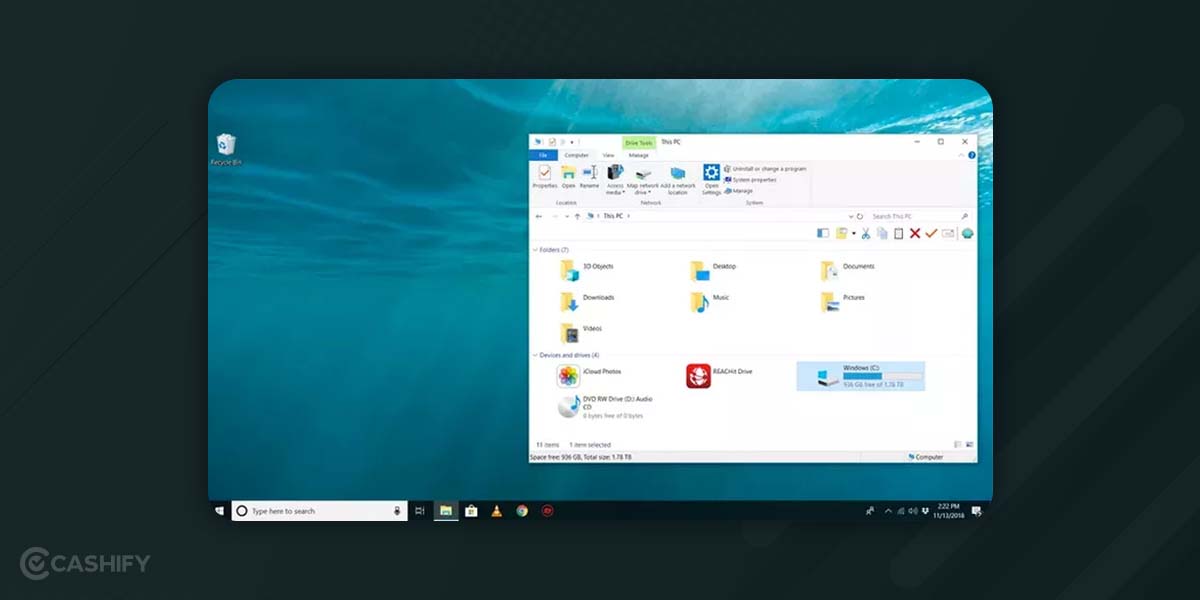This screenshot has width=1200, height=600.
Task: Collapse the Folders (7) section
Action: [537, 249]
